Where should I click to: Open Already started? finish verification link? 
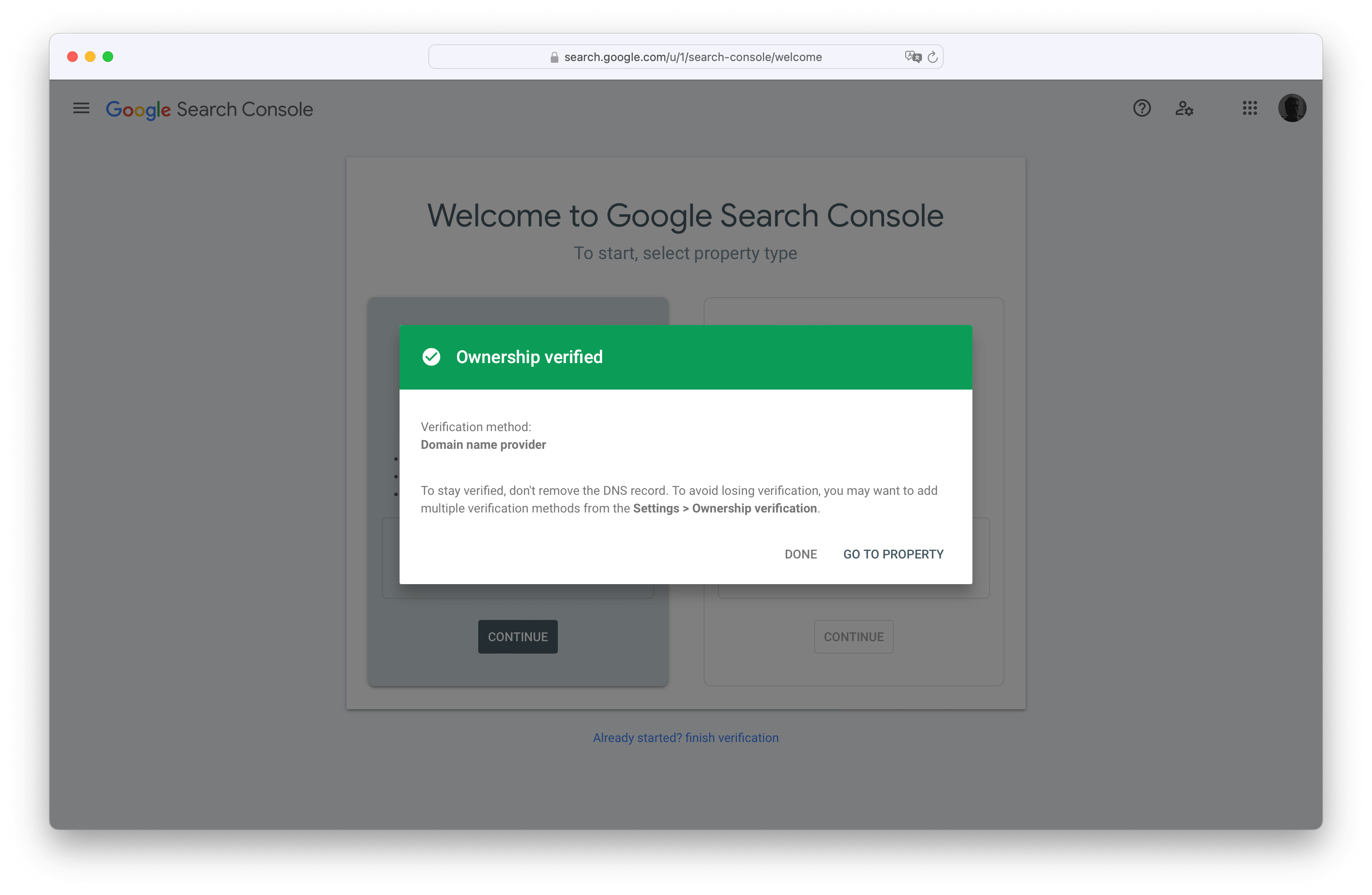(686, 738)
